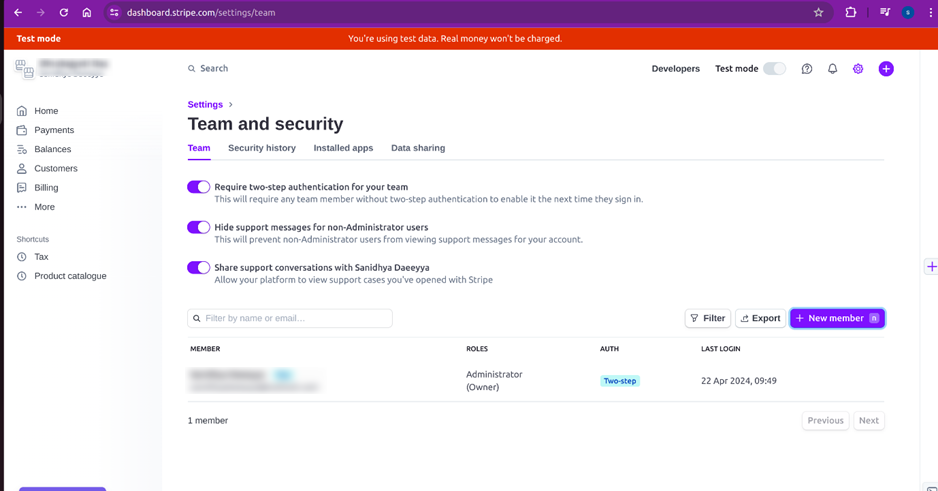Image resolution: width=938 pixels, height=491 pixels.
Task: Turn off share support conversations toggle
Action: click(198, 268)
